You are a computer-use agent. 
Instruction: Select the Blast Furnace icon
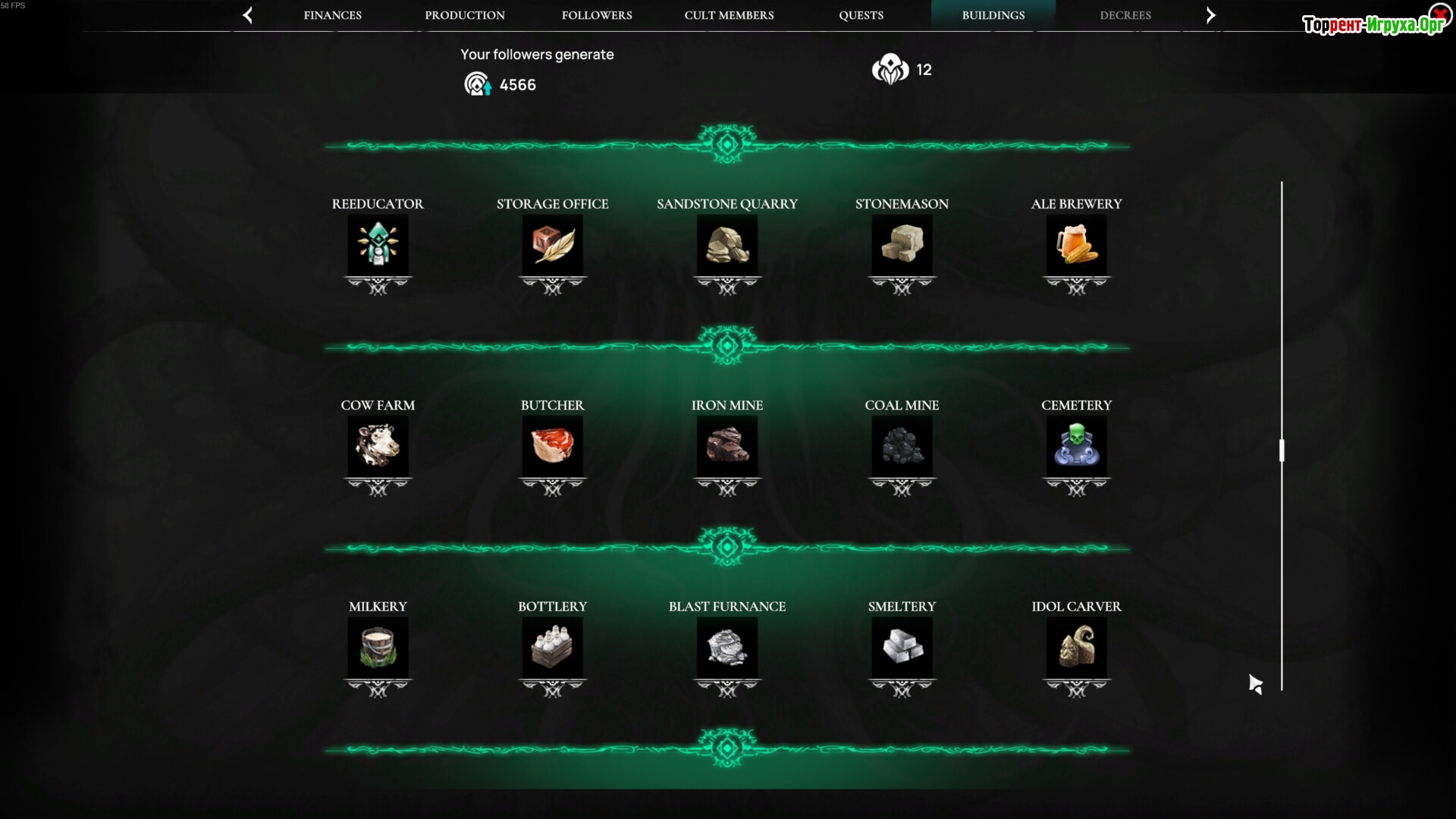727,647
